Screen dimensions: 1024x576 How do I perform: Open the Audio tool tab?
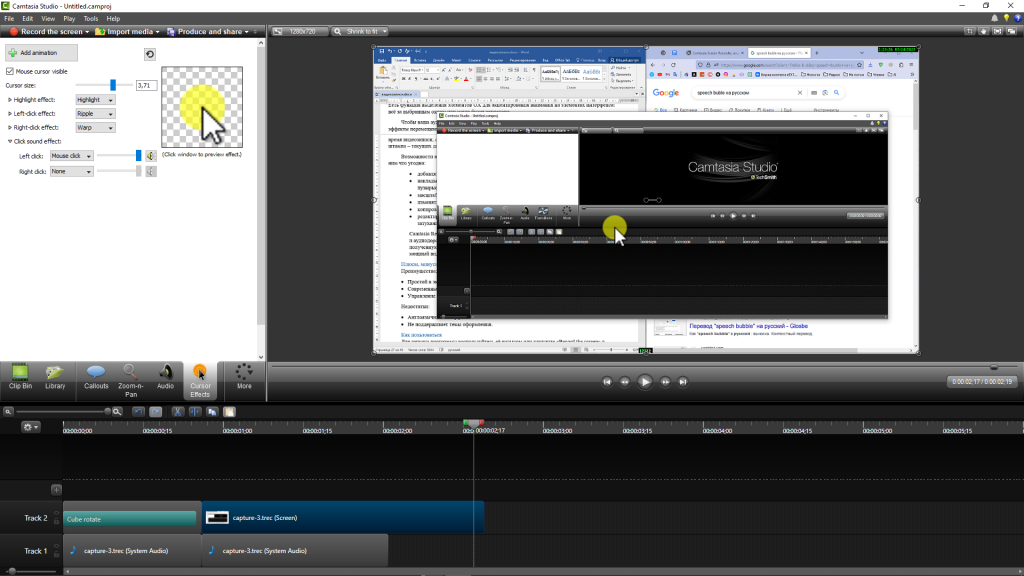165,376
